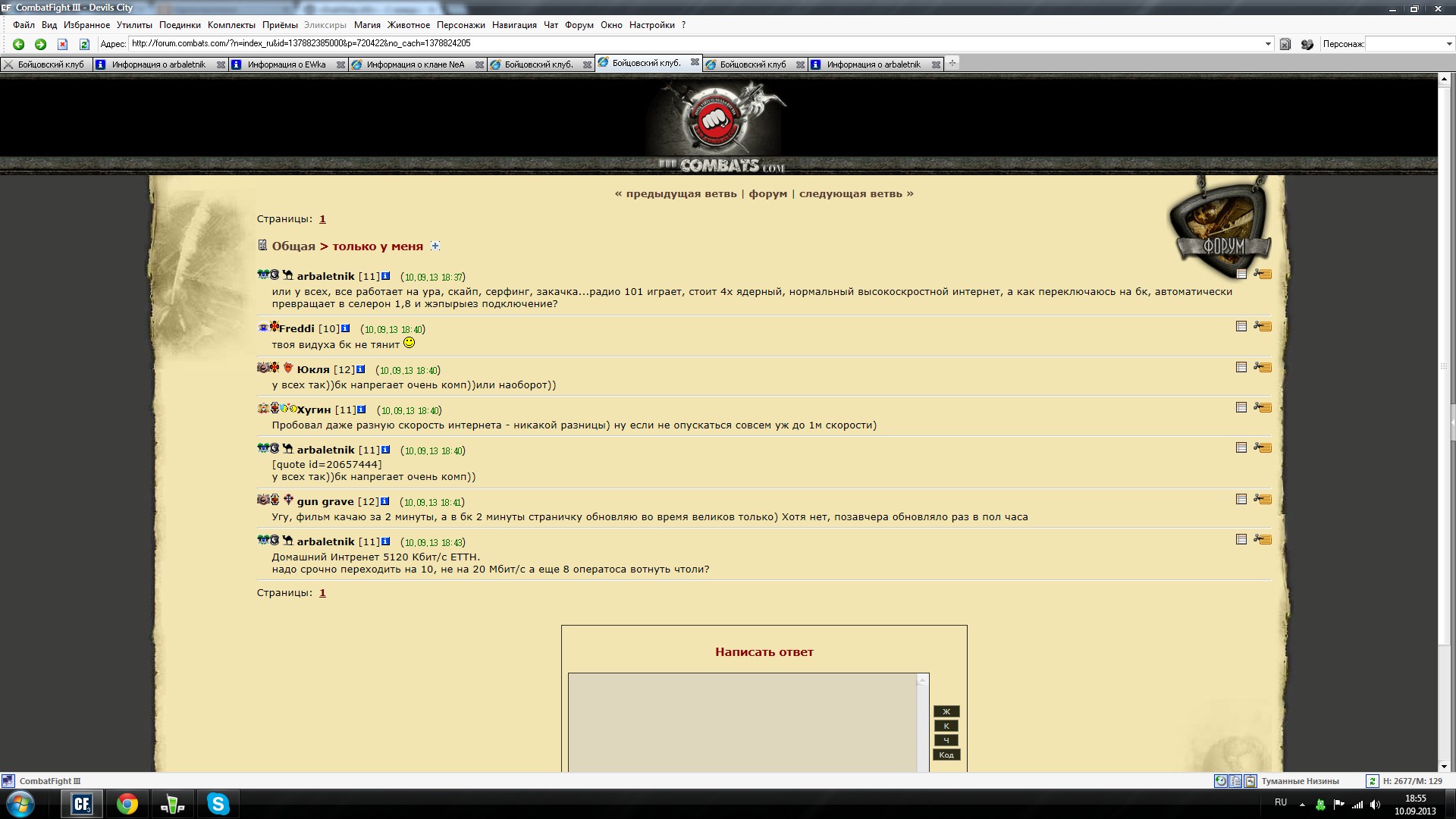Click the CF CombatFight taskbar icon
This screenshot has height=819, width=1456.
(x=82, y=804)
